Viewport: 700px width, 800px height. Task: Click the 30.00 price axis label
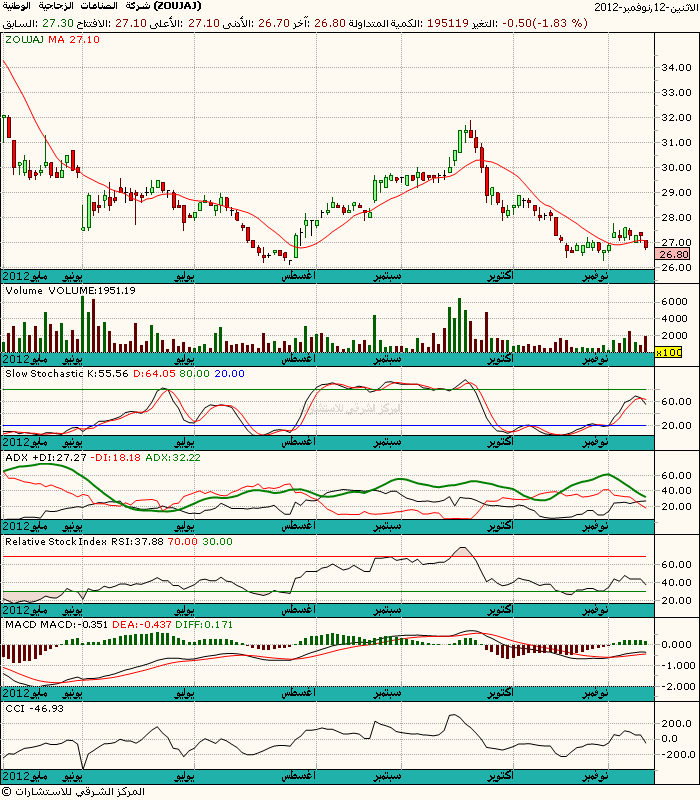[x=676, y=167]
